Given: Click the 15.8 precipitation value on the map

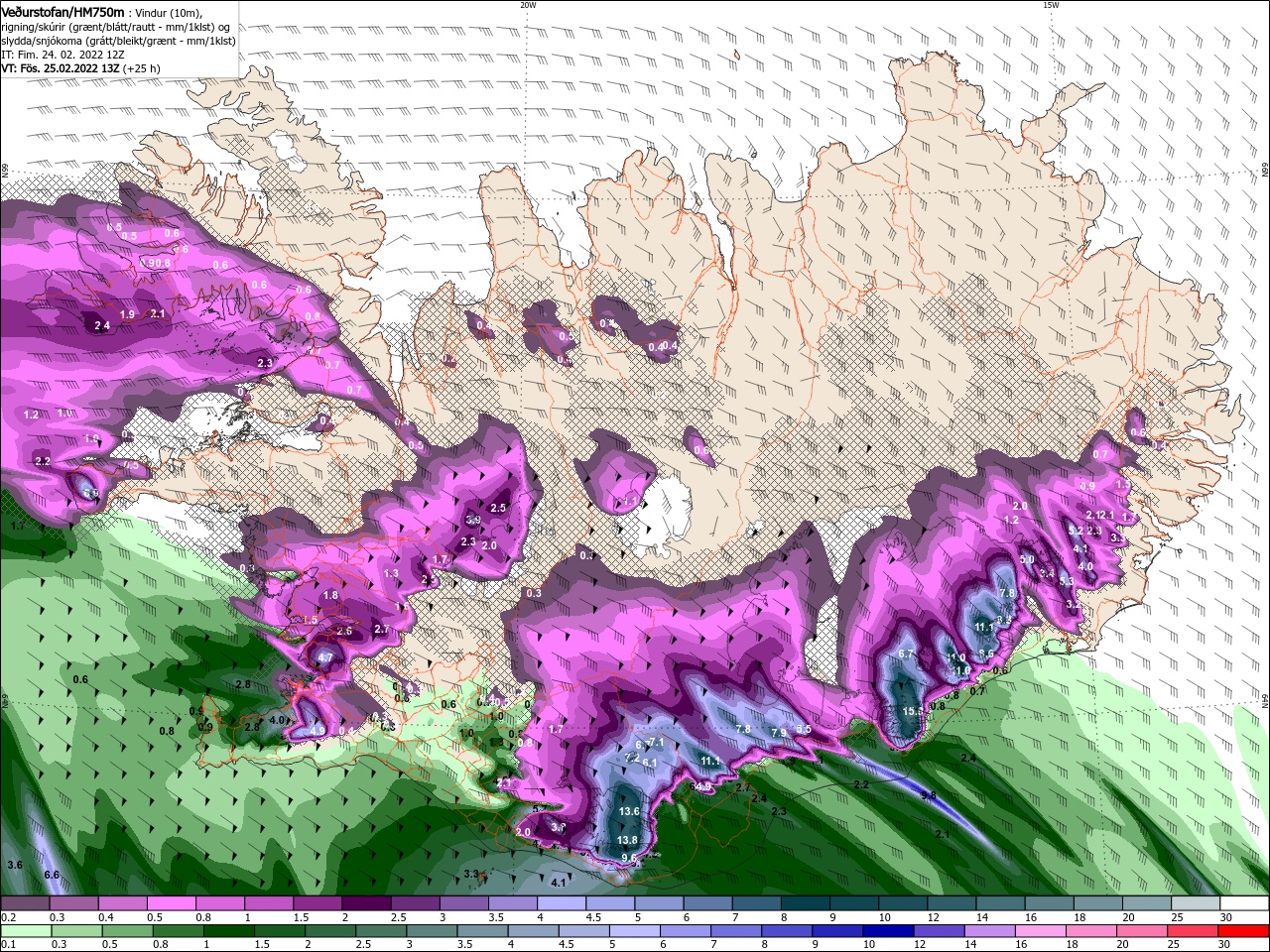Looking at the screenshot, I should coord(912,711).
